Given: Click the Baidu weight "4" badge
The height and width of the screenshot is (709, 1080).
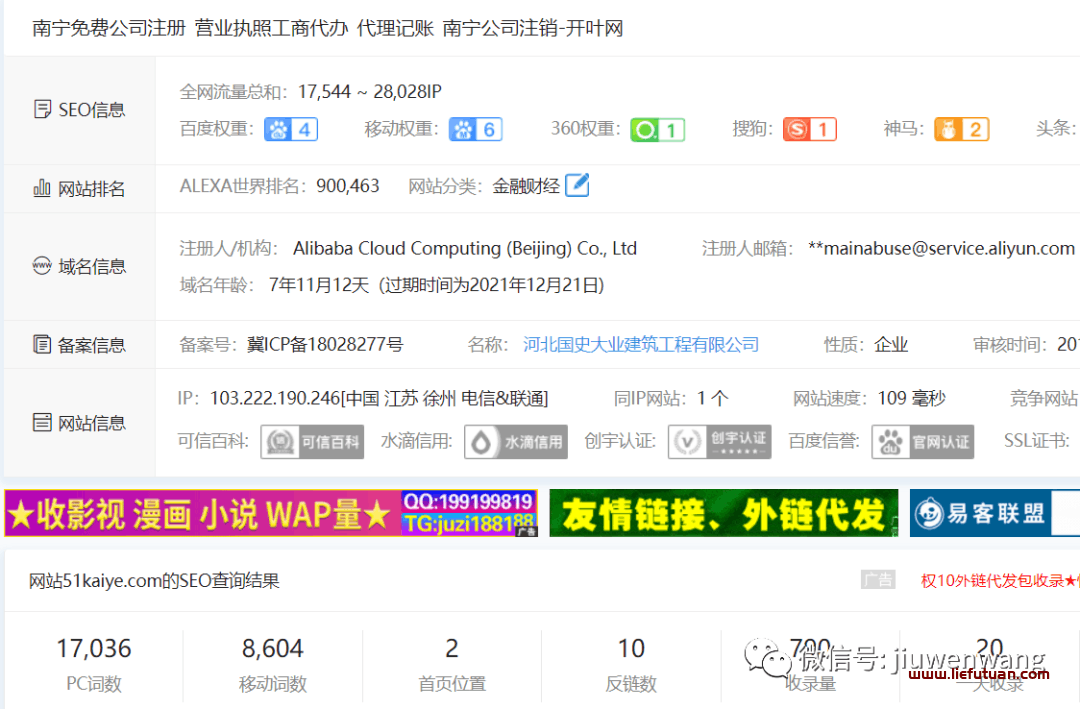Looking at the screenshot, I should pyautogui.click(x=290, y=130).
